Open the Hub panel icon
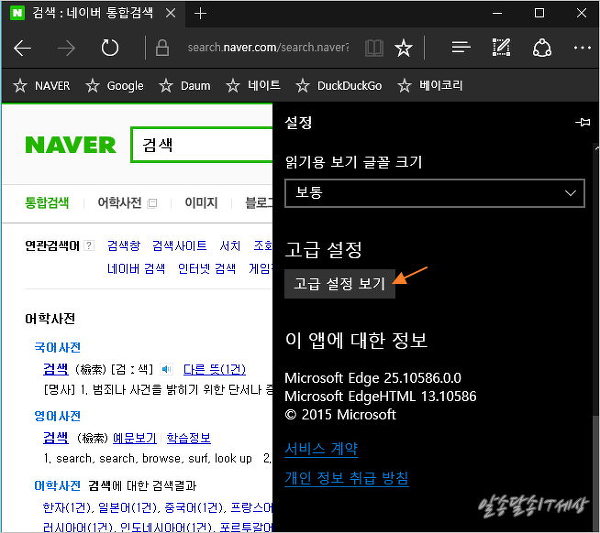This screenshot has width=600, height=533. (x=460, y=48)
